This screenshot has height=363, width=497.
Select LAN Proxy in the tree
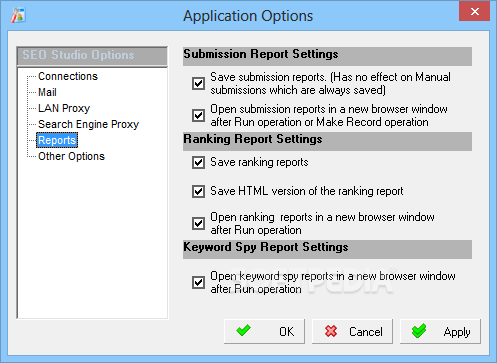(64, 108)
